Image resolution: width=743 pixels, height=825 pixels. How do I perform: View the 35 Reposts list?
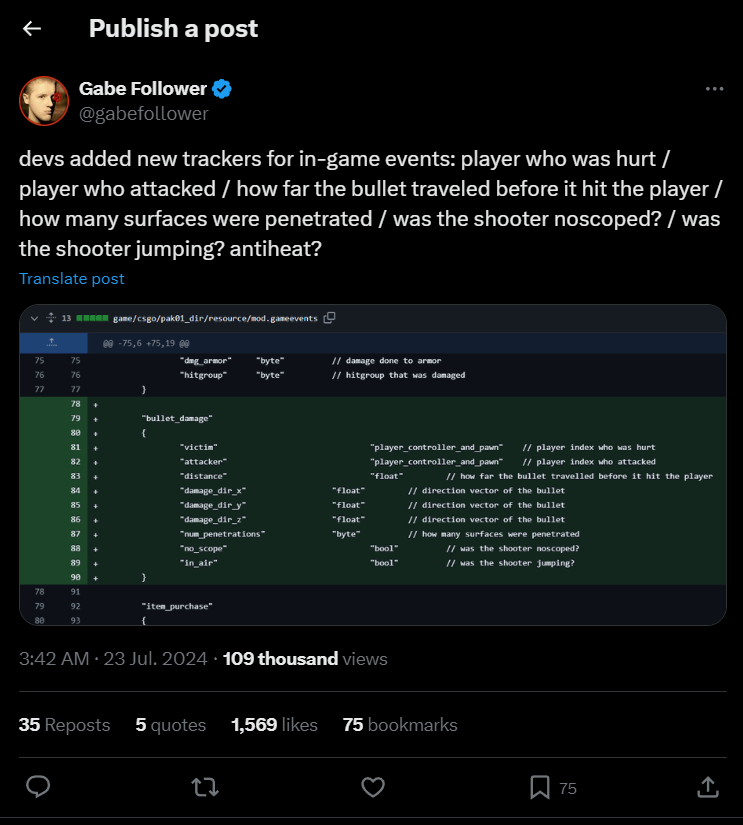click(x=64, y=724)
